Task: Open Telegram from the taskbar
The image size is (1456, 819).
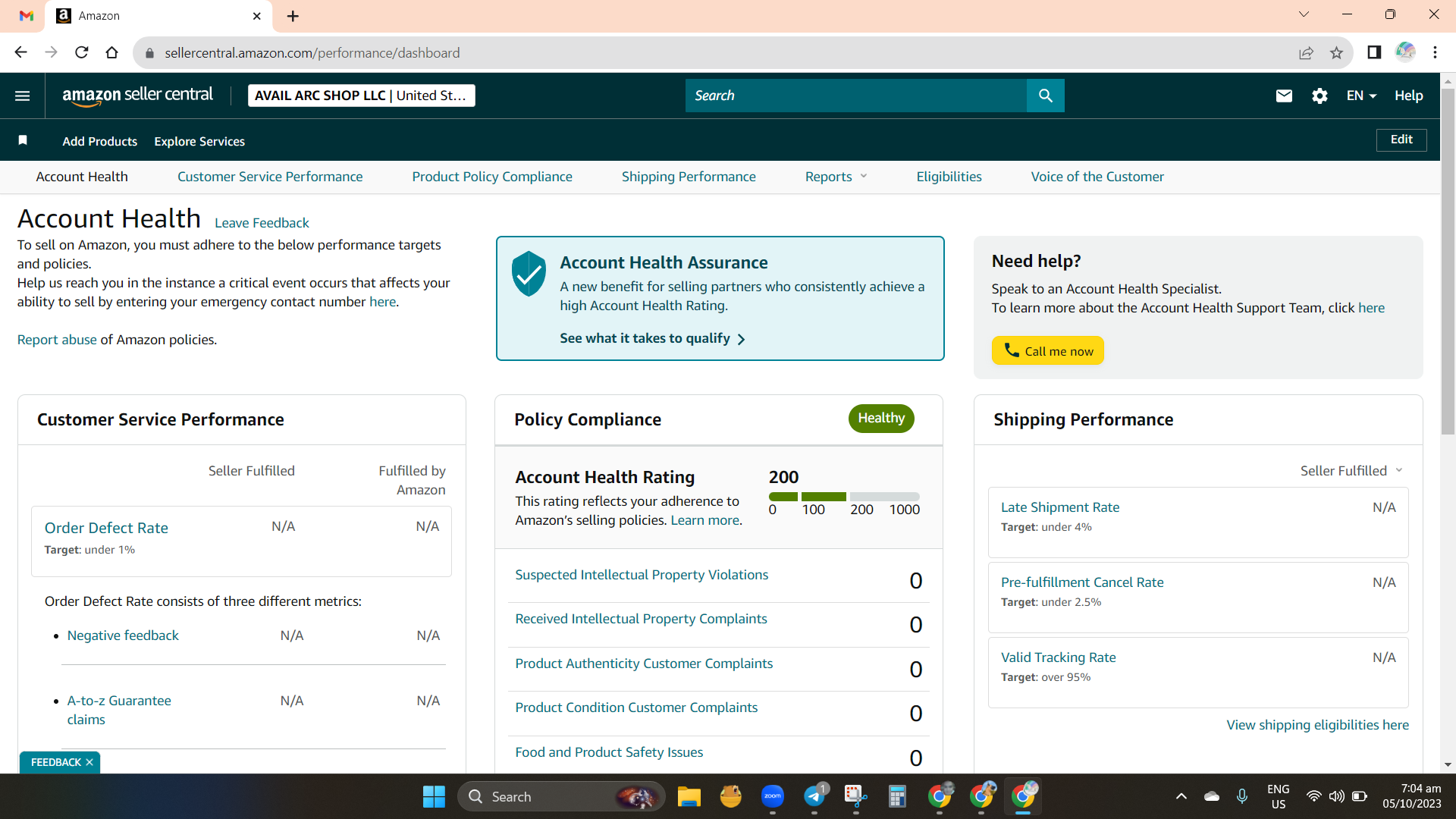Action: point(814,796)
